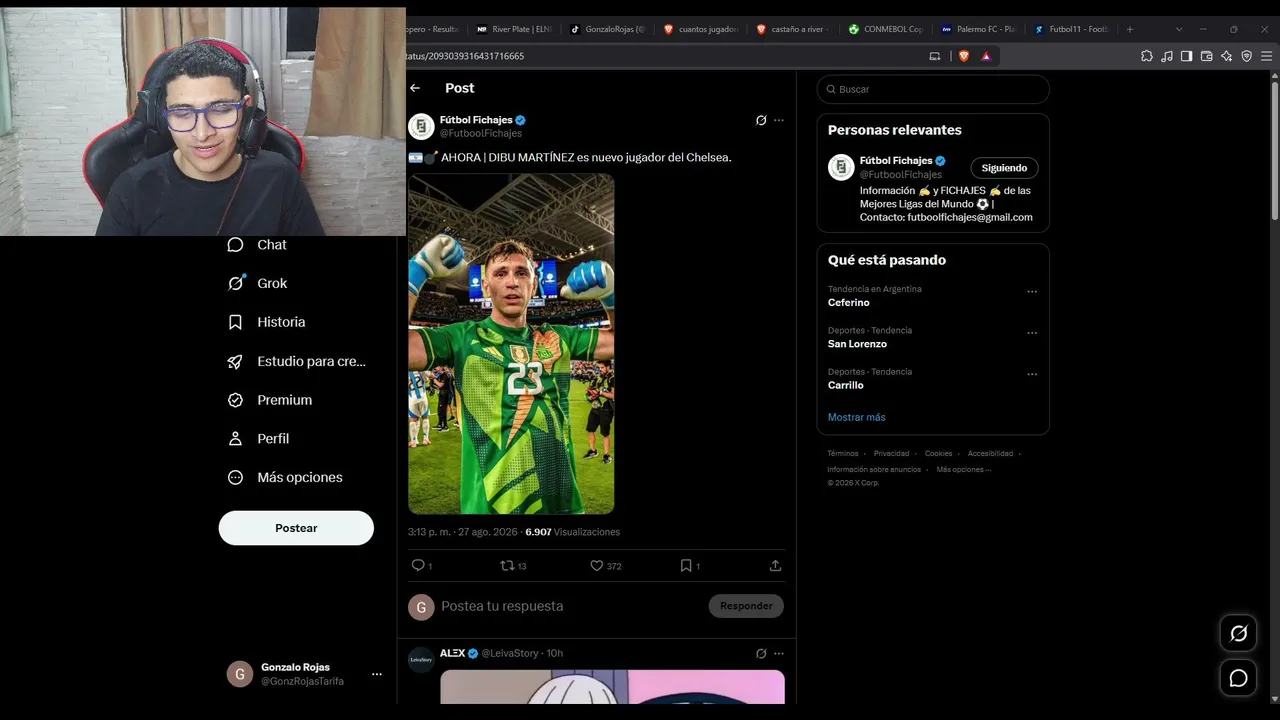Go back using the Post header arrow

point(415,88)
